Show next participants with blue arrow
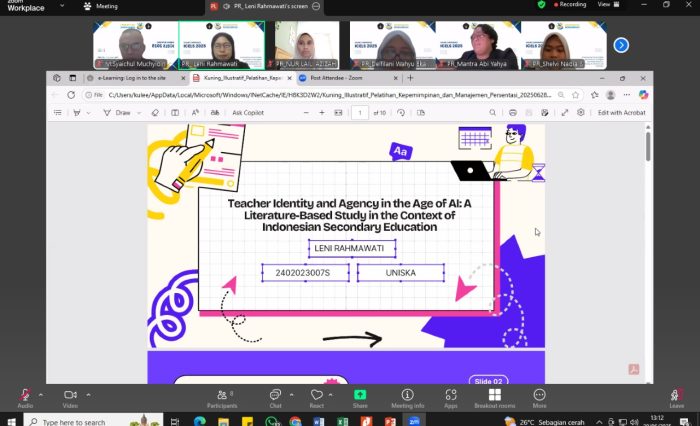700x426 pixels. tap(620, 45)
